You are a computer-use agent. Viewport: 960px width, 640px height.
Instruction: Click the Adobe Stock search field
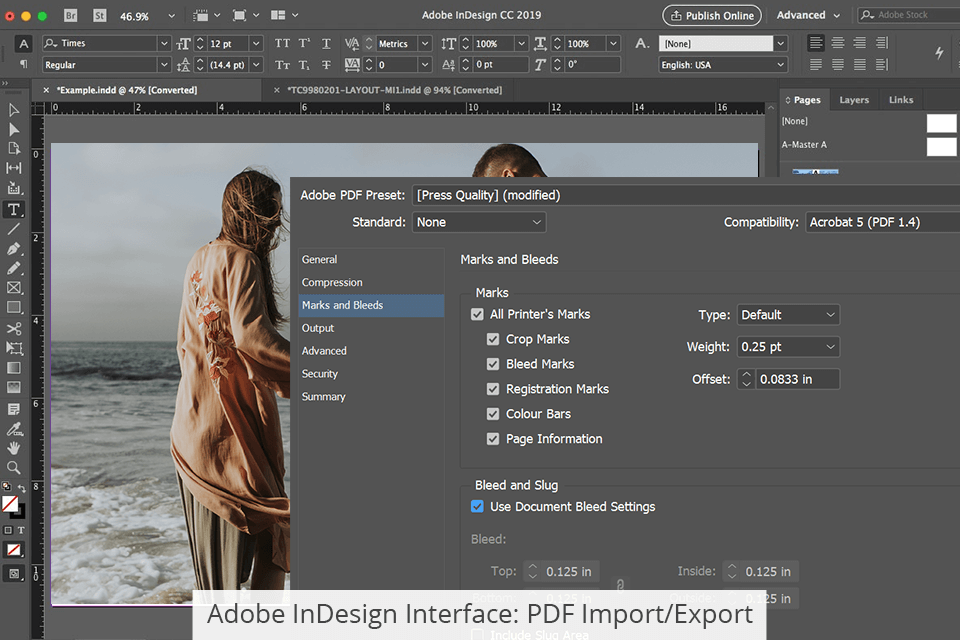click(909, 15)
